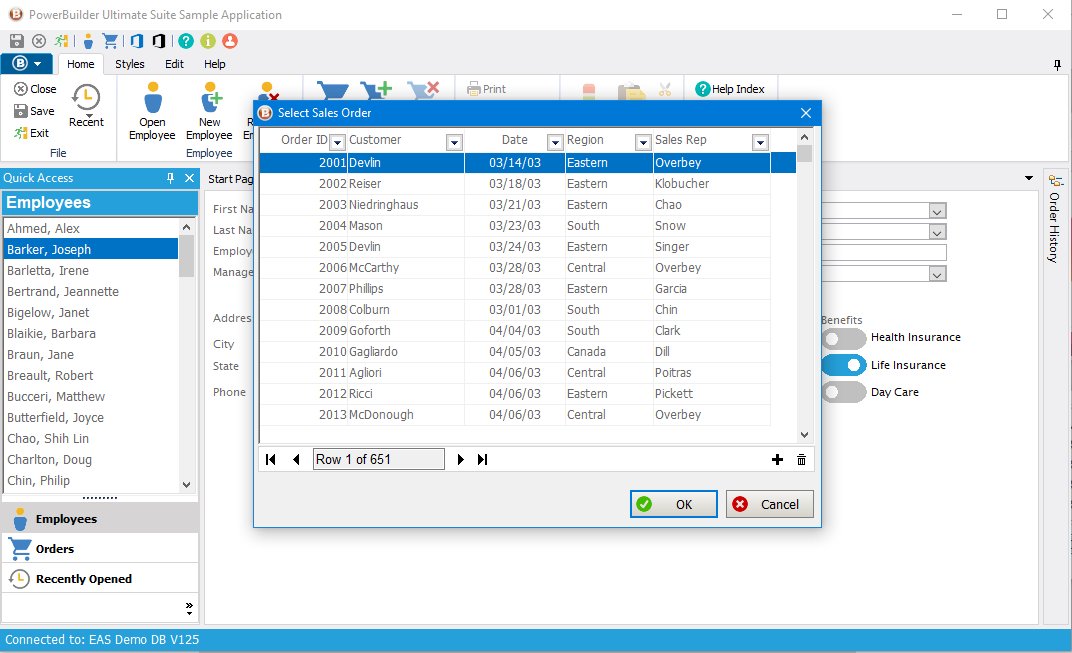Close the Select Sales Order dialog
1072x653 pixels.
coord(806,113)
